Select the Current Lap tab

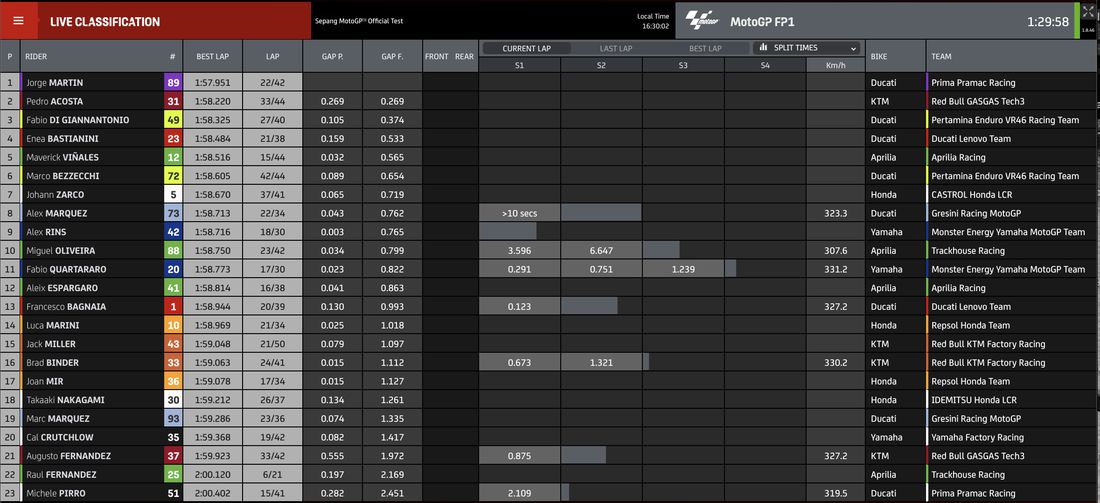(x=527, y=48)
